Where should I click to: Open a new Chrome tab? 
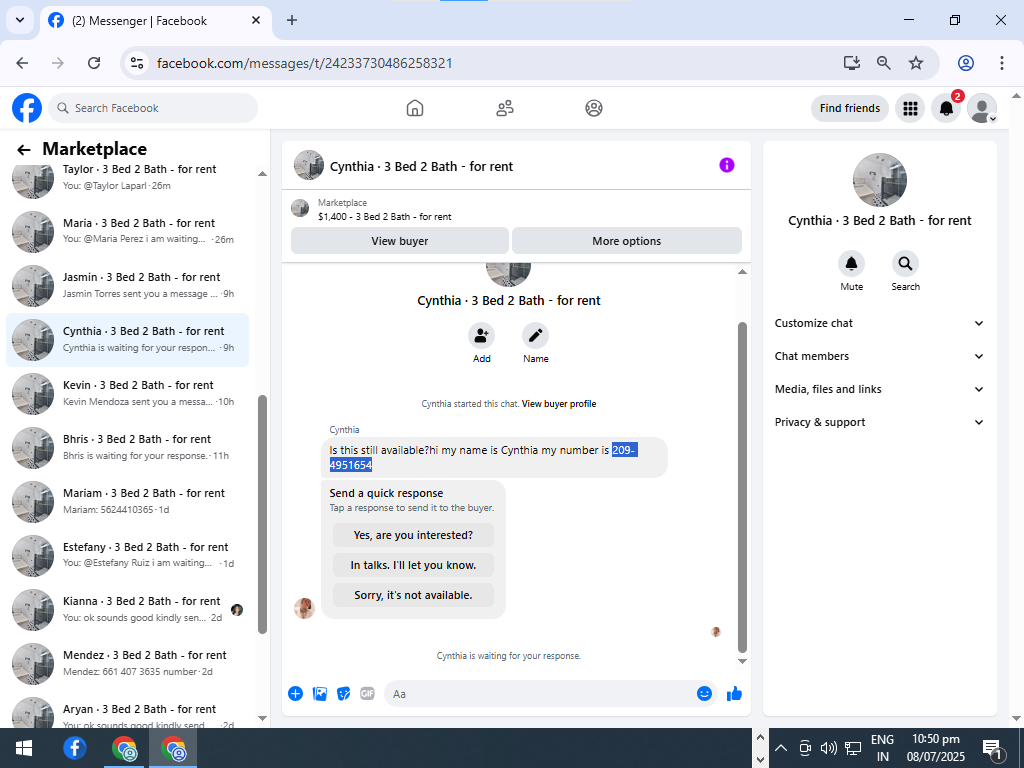pyautogui.click(x=292, y=20)
